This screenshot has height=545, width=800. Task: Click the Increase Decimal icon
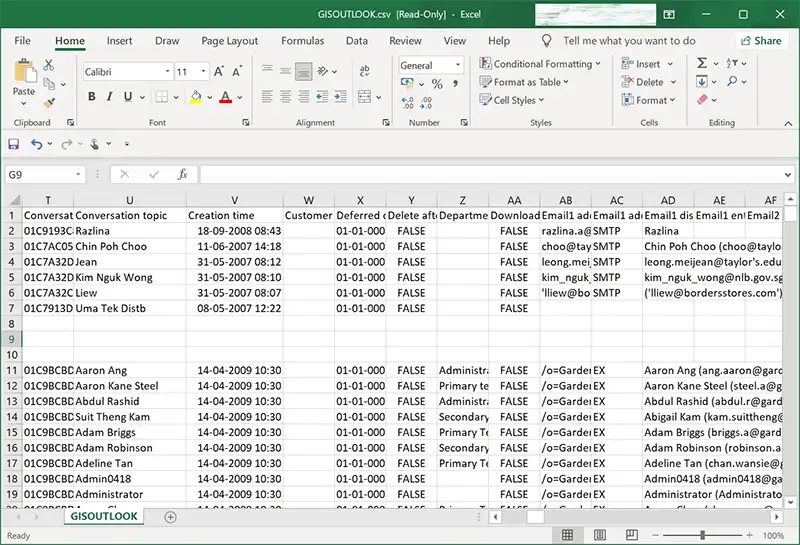coord(408,103)
